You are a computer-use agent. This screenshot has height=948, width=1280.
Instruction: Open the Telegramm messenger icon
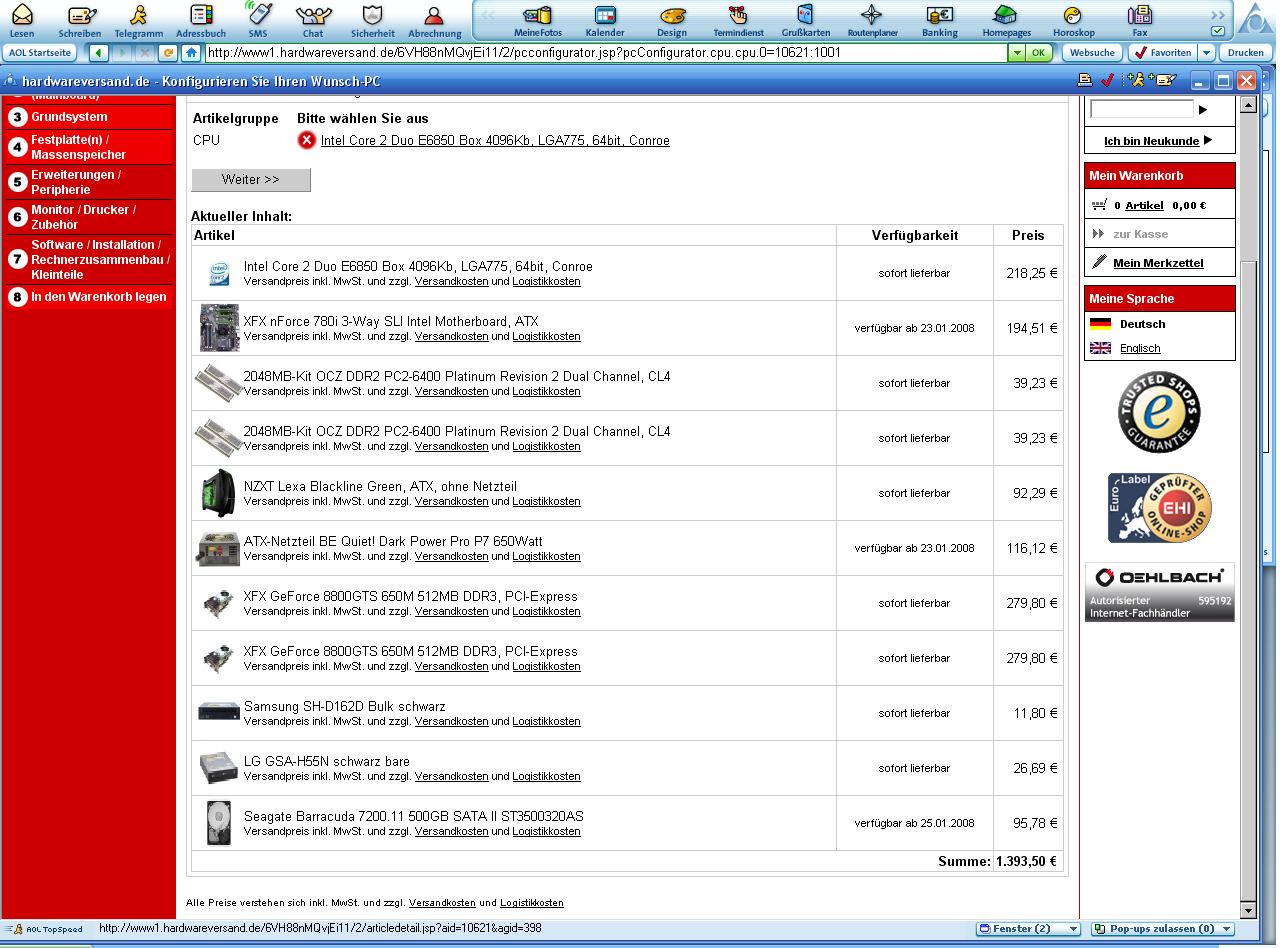tap(138, 19)
